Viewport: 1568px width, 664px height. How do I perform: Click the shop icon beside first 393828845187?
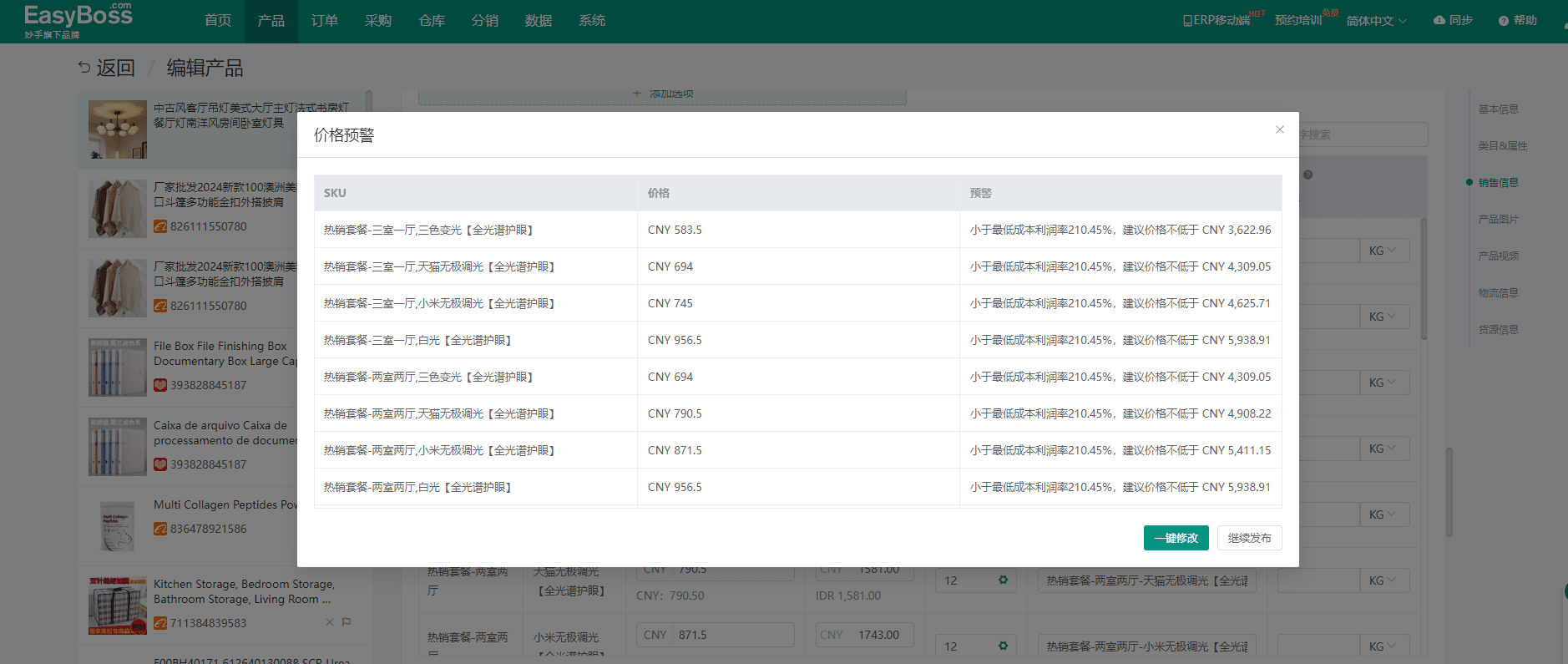pyautogui.click(x=160, y=385)
